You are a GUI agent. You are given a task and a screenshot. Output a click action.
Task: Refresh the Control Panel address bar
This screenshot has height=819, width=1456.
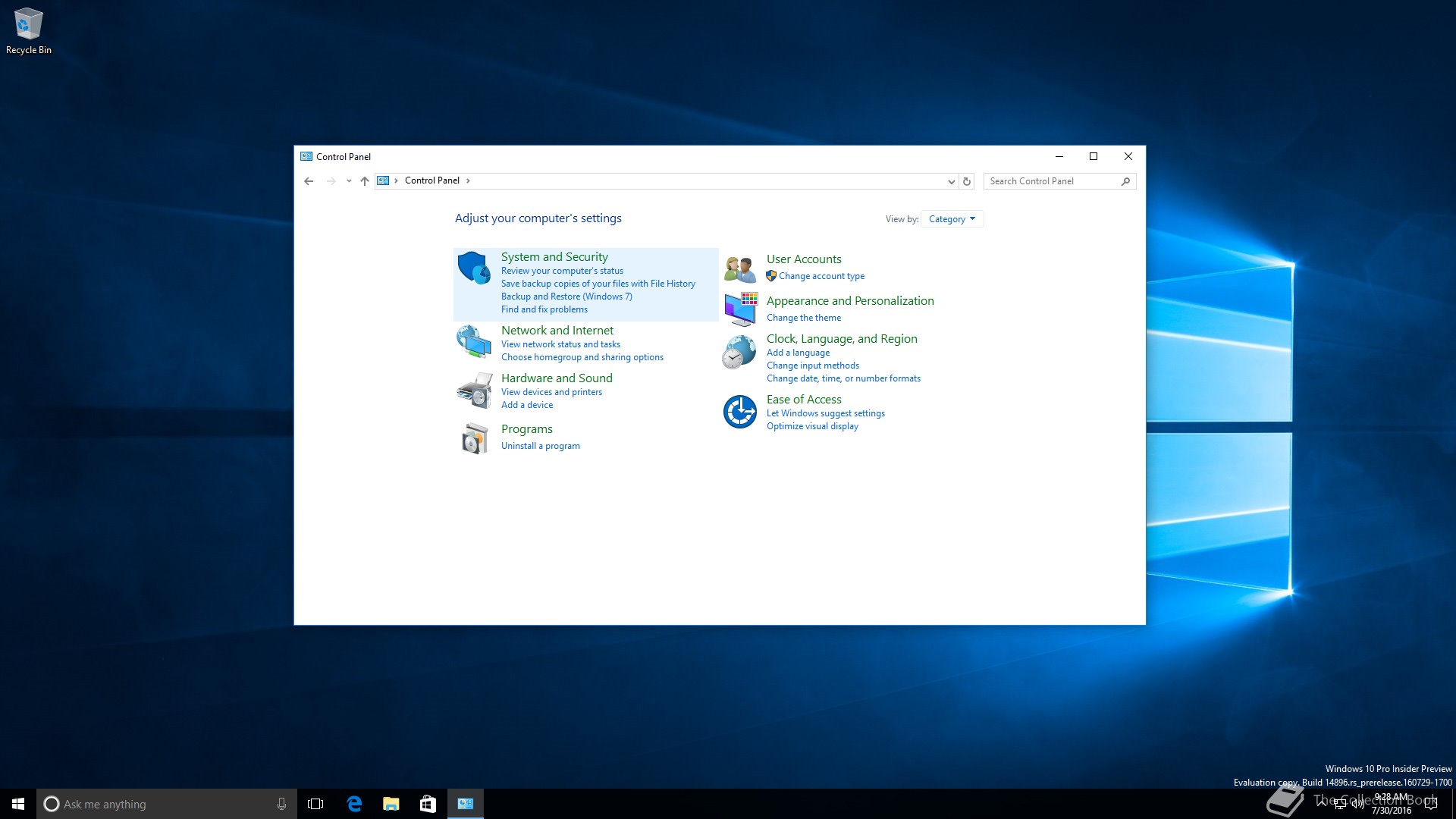(x=967, y=181)
